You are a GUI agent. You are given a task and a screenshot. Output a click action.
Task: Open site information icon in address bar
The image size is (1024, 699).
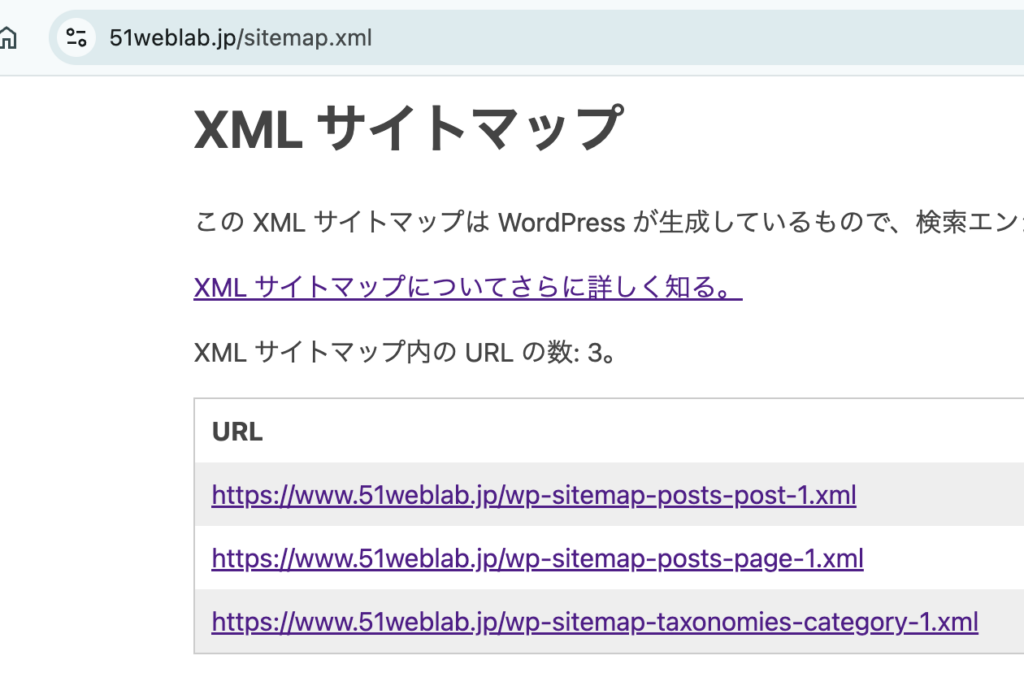tap(76, 39)
